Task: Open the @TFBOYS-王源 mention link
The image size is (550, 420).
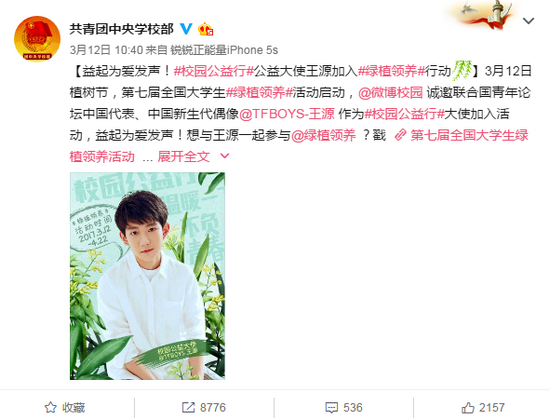Action: pyautogui.click(x=287, y=114)
